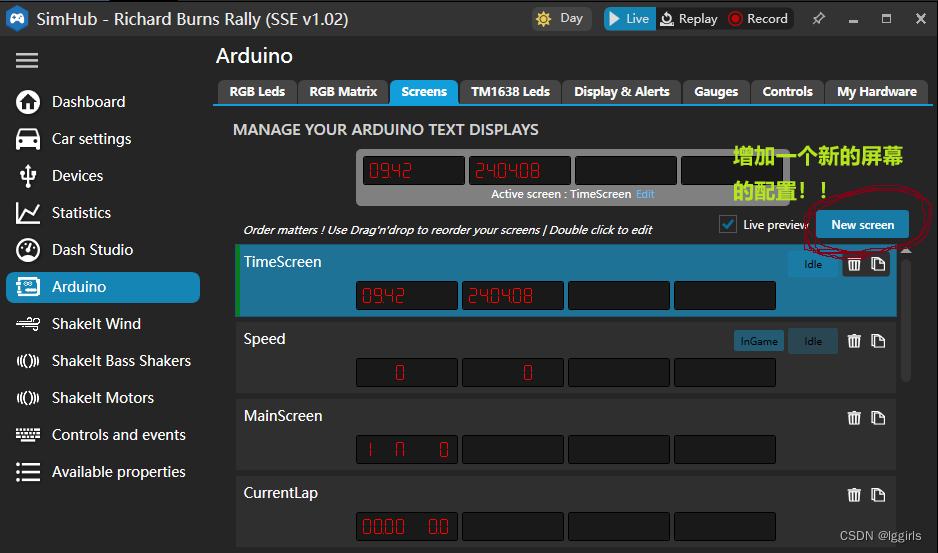938x553 pixels.
Task: Open the hamburger menu icon
Action: 27,60
